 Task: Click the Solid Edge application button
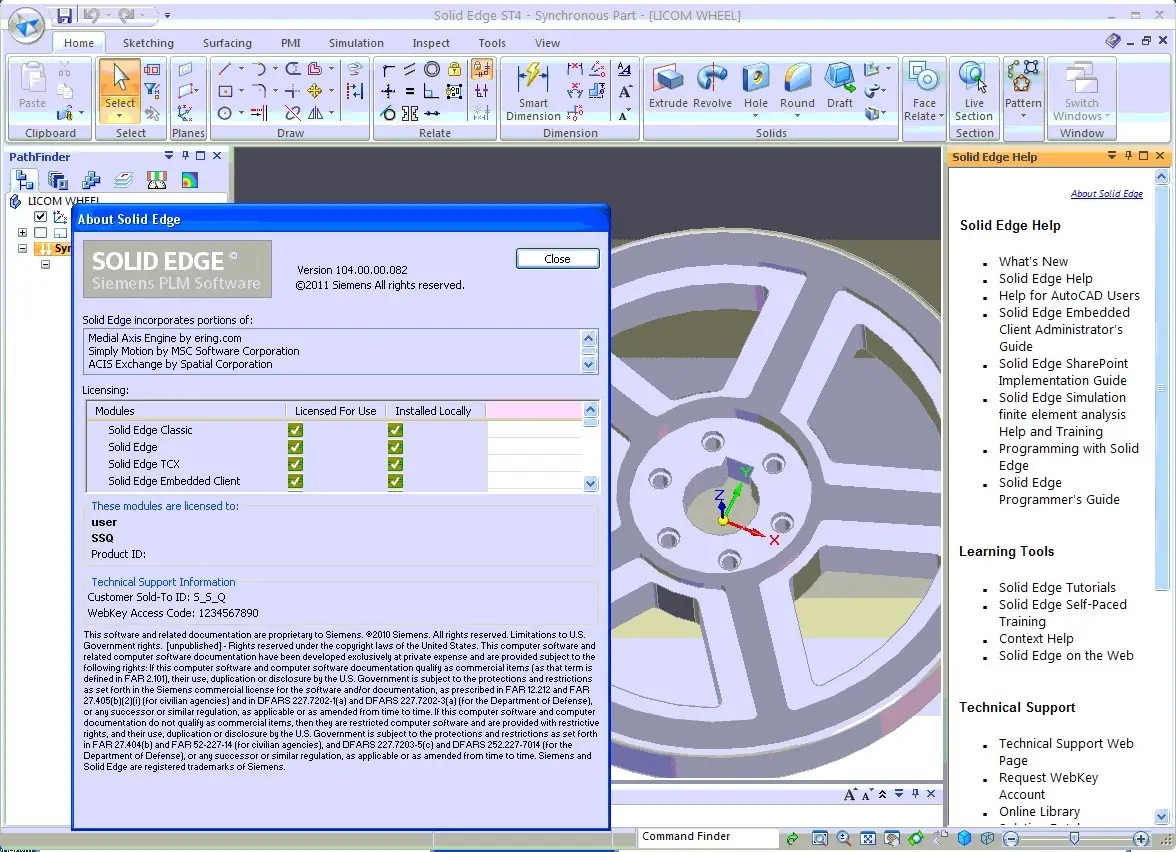26,27
